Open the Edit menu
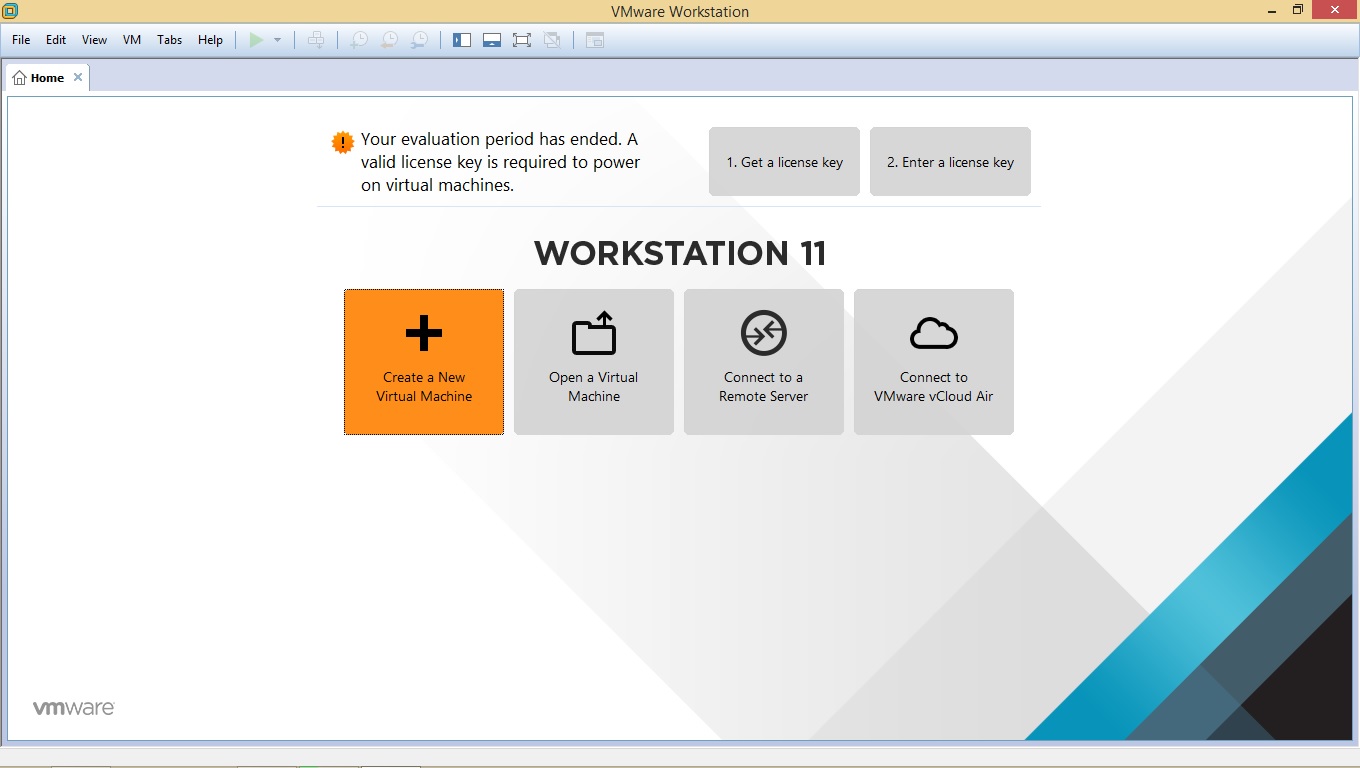This screenshot has height=768, width=1360. tap(56, 40)
